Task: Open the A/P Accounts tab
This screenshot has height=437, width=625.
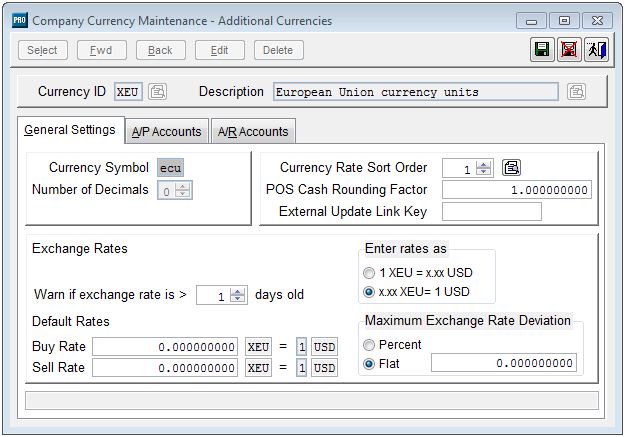Action: 167,131
